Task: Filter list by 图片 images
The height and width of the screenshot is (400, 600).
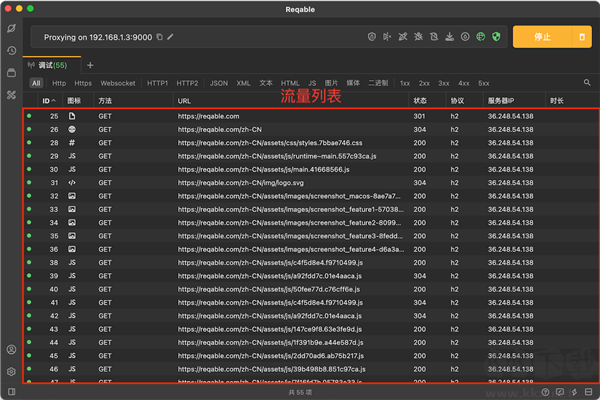Action: click(x=331, y=83)
